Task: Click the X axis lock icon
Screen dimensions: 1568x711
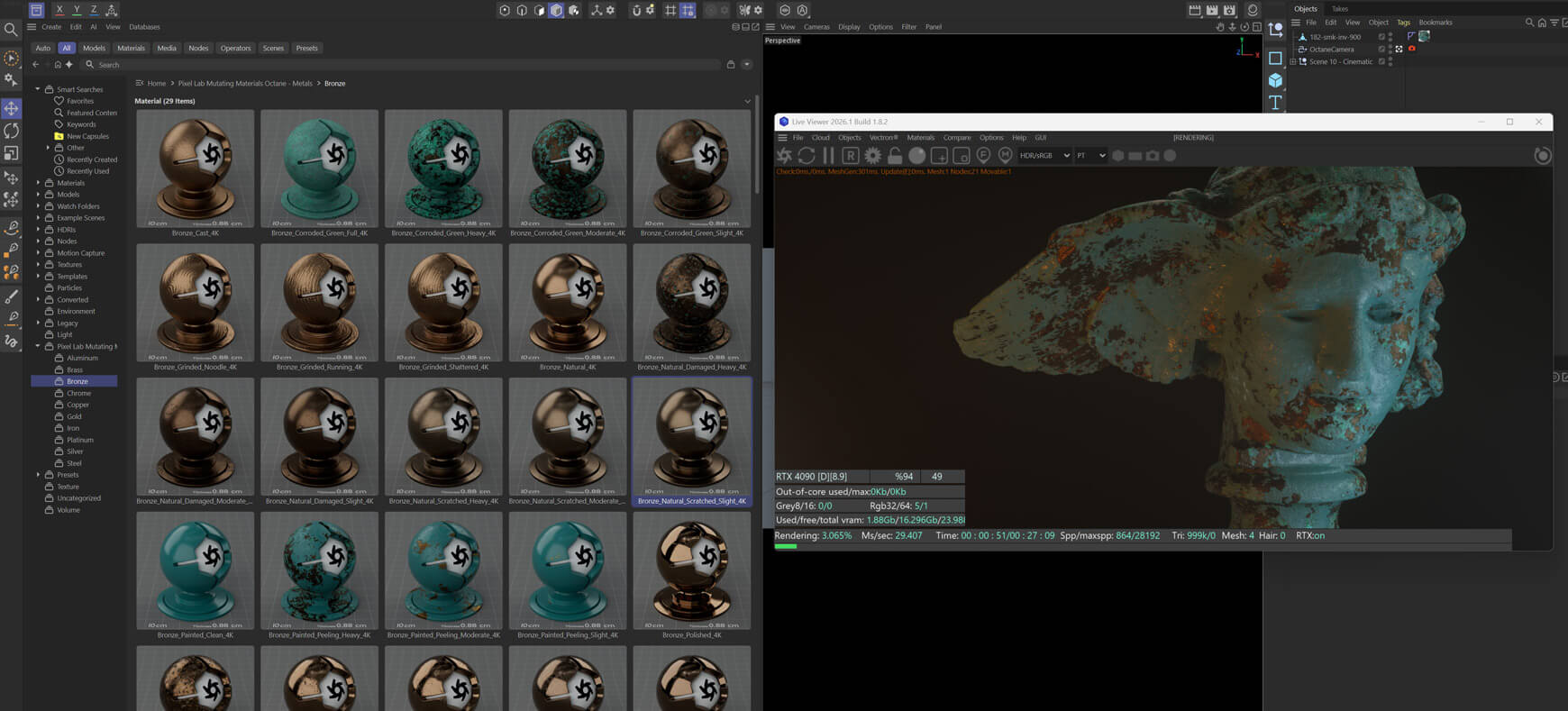Action: 59,10
